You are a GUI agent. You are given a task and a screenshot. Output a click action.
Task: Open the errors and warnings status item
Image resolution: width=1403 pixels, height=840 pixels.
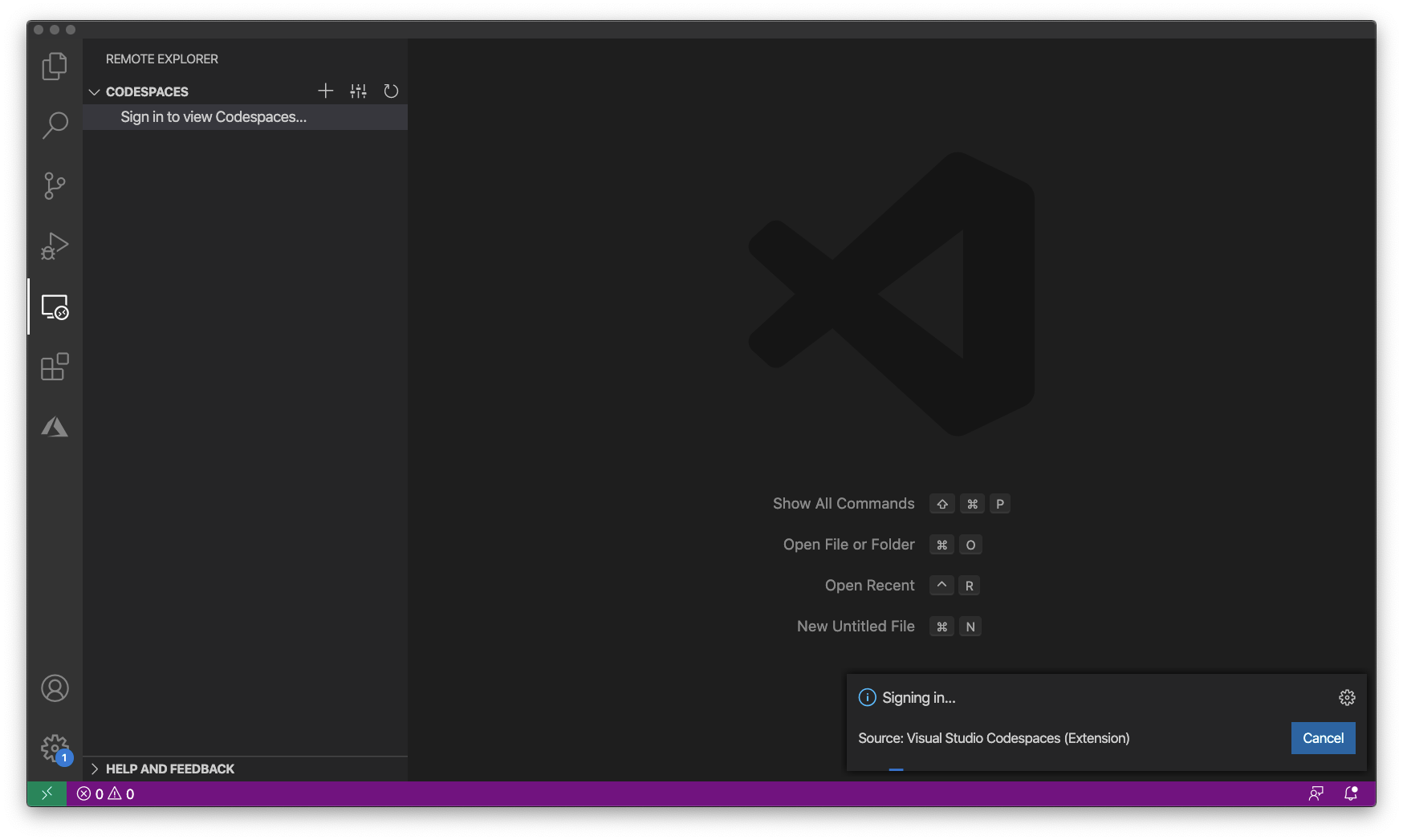point(104,793)
